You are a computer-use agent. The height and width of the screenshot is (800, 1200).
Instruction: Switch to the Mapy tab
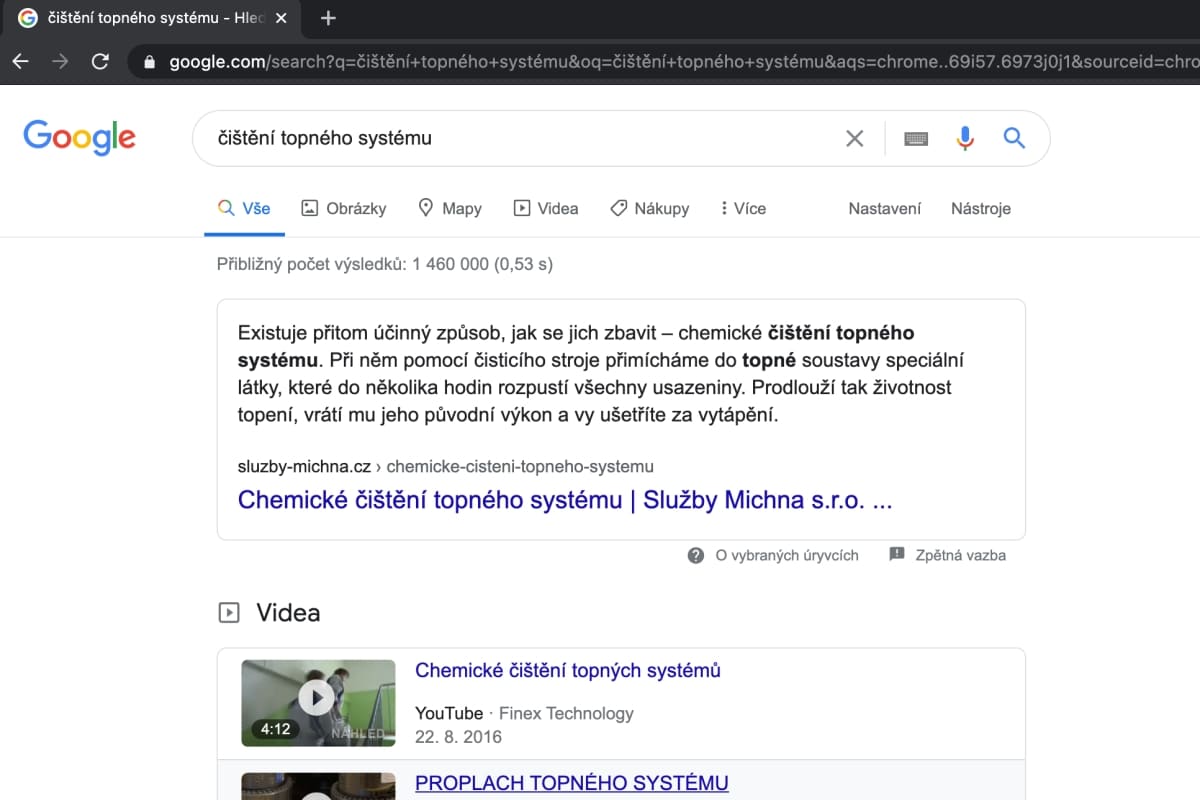449,208
